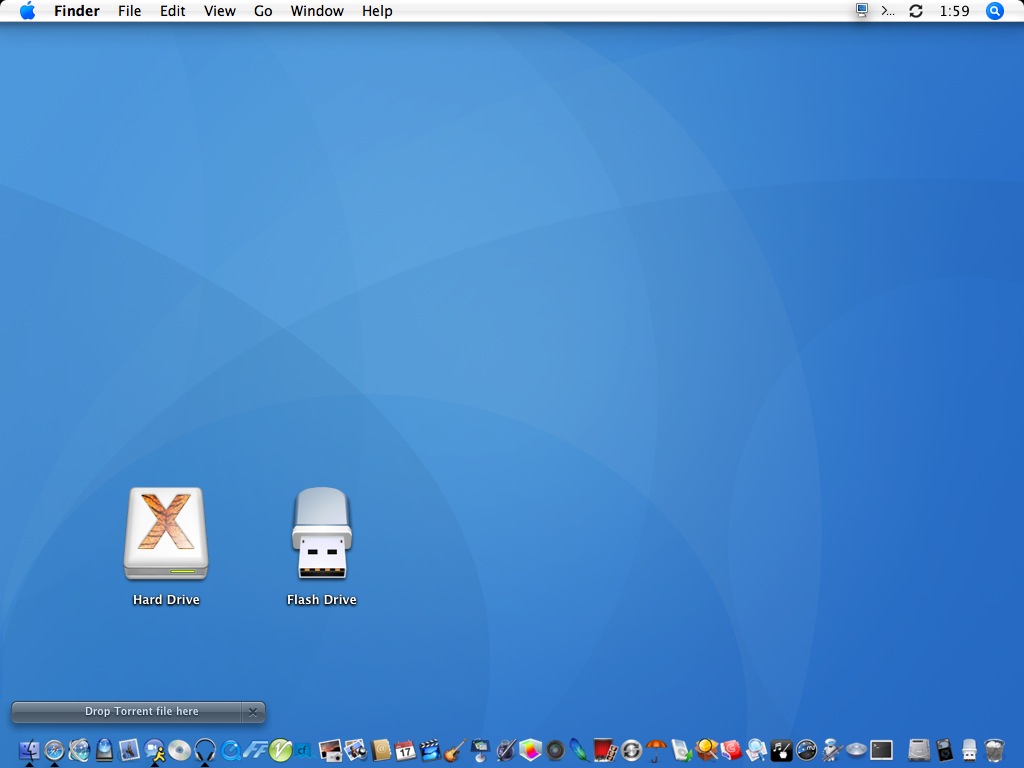1024x768 pixels.
Task: Open the Mail stamp icon in Dock
Action: click(129, 750)
